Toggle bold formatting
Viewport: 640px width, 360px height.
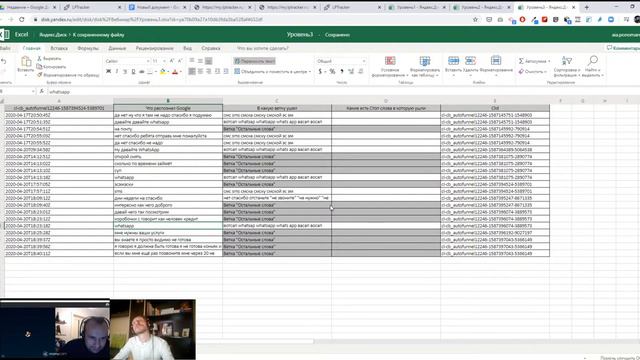pyautogui.click(x=109, y=71)
